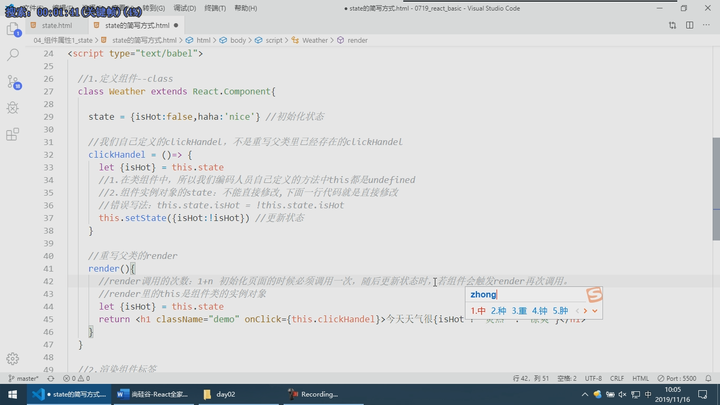Open the 终端(T) menu
This screenshot has width=720, height=405.
click(x=215, y=8)
